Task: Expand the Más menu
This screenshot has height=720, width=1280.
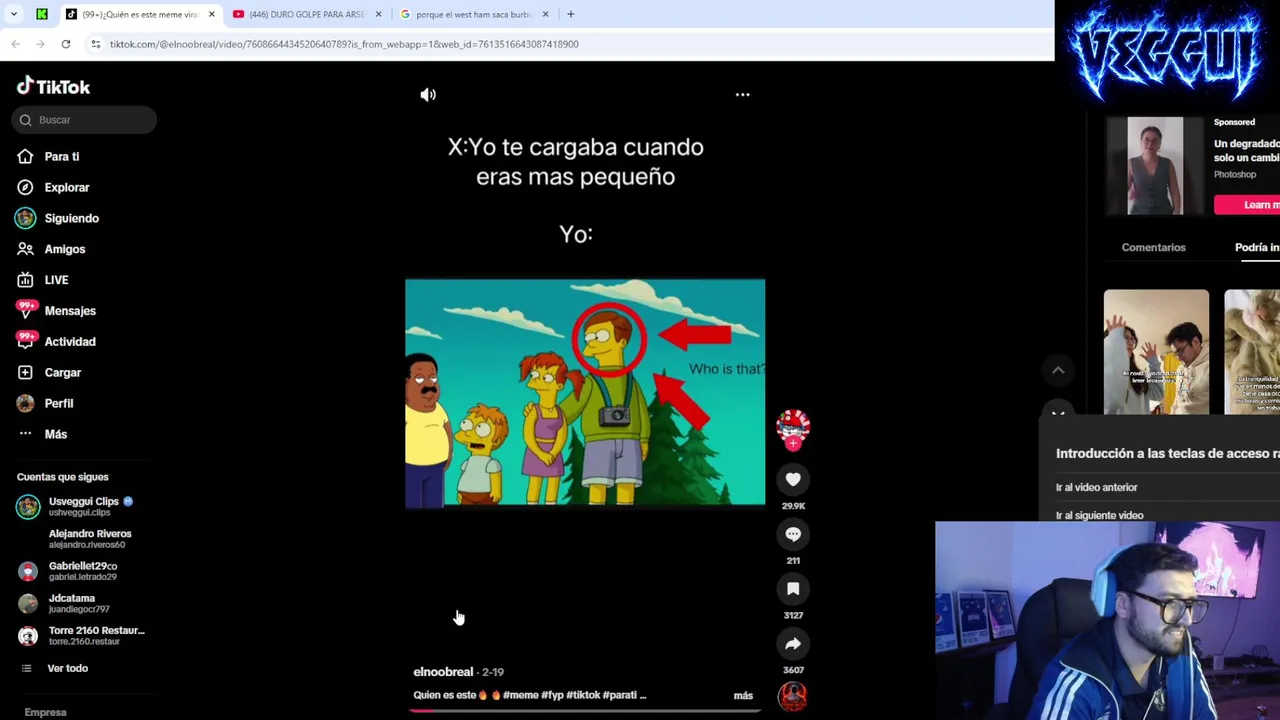Action: 56,434
